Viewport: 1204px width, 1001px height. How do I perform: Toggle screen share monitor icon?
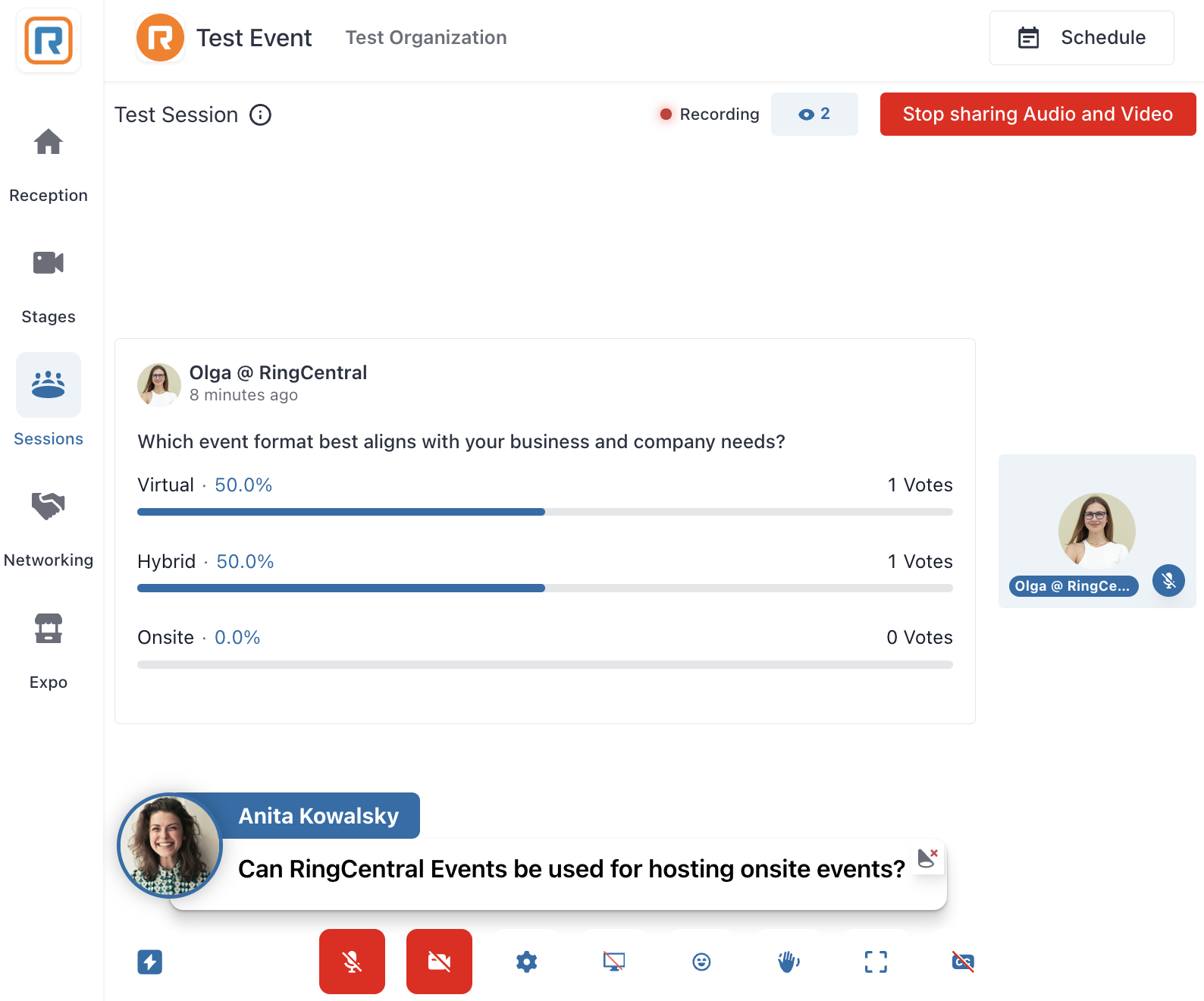pos(614,962)
